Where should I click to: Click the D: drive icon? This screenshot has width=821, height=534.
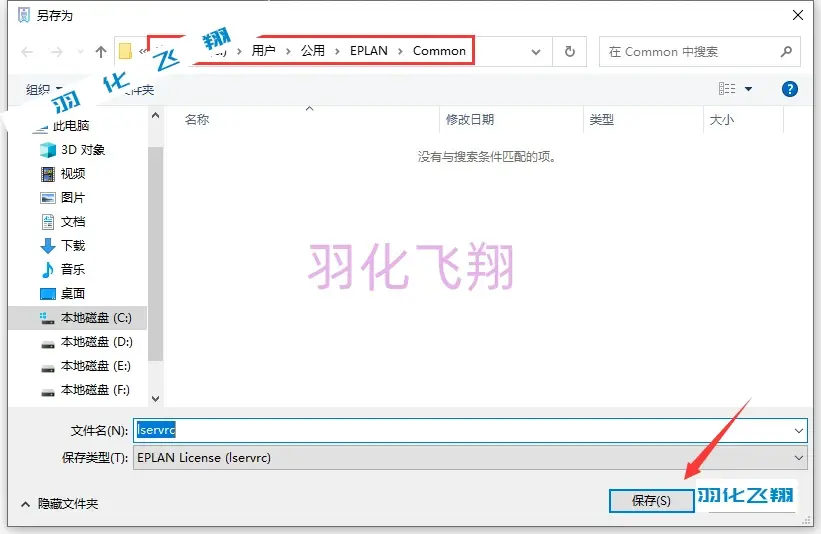48,344
